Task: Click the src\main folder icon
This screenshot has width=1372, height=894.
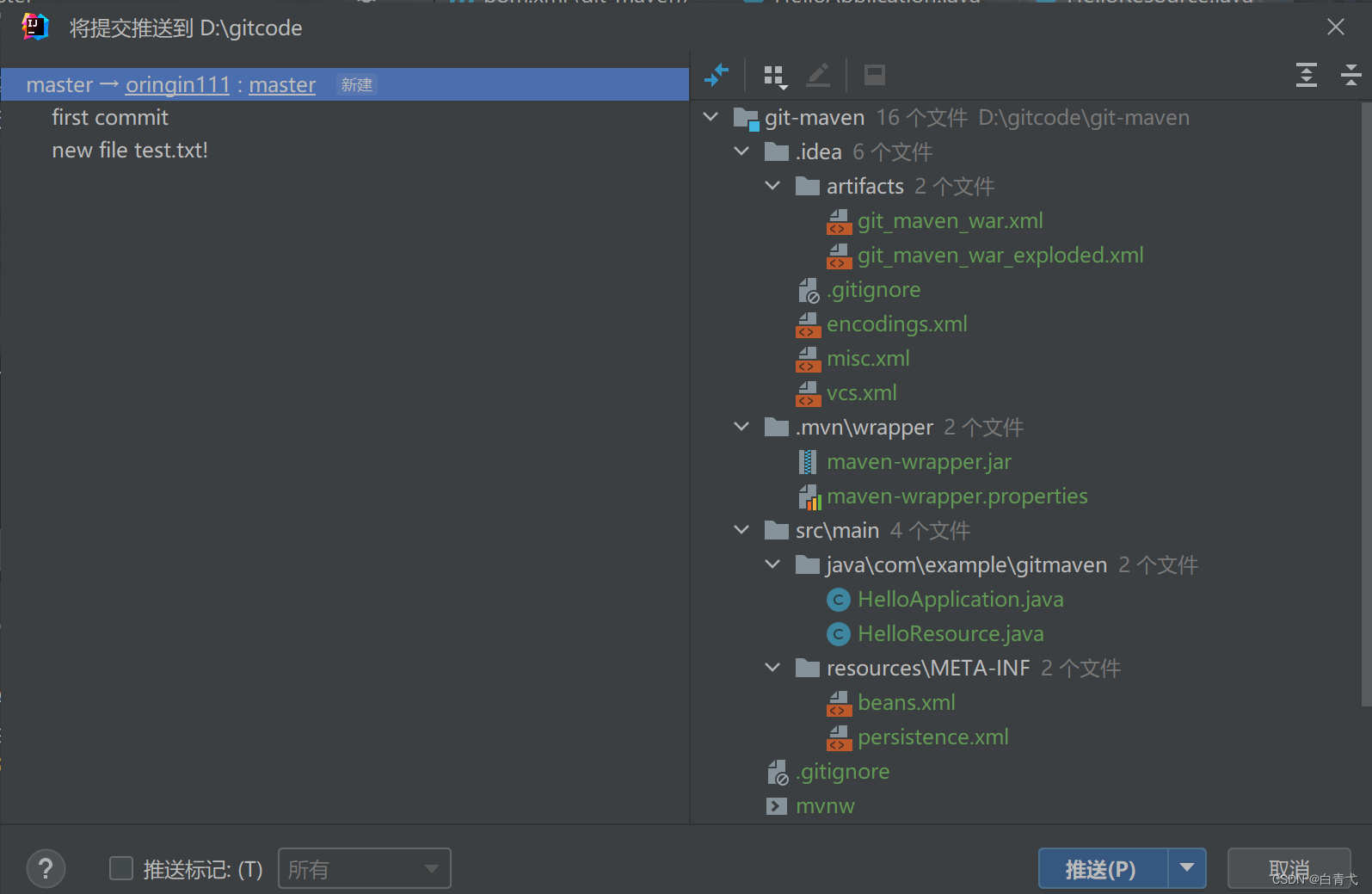Action: tap(777, 531)
